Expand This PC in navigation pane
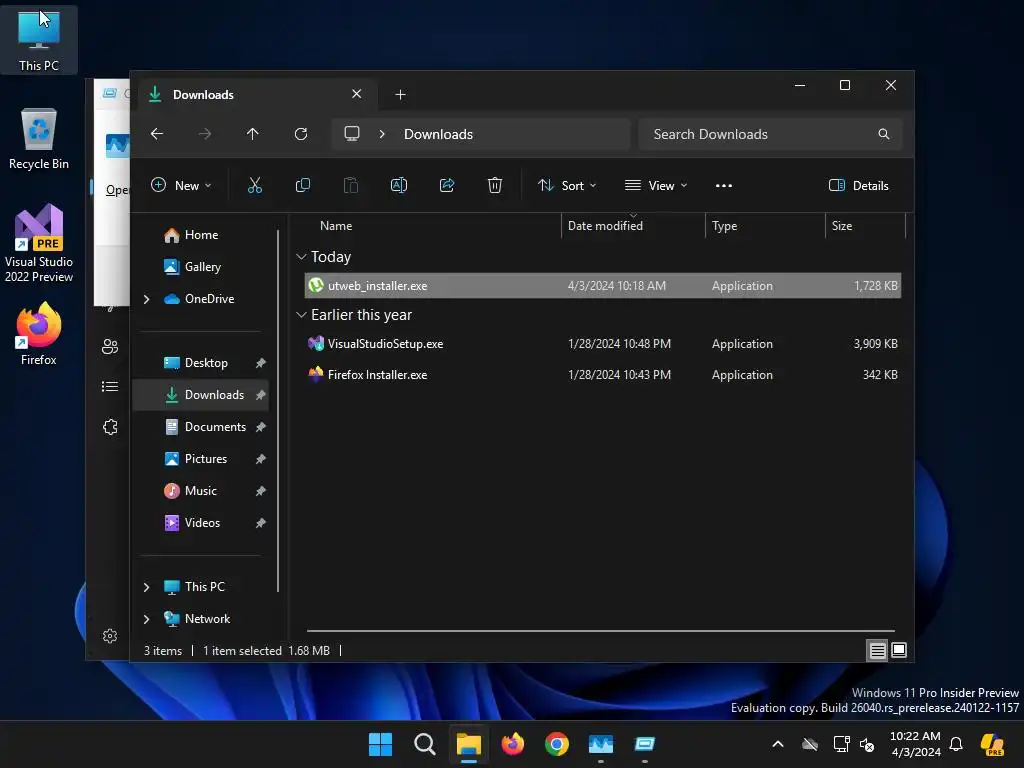1024x768 pixels. click(x=146, y=587)
